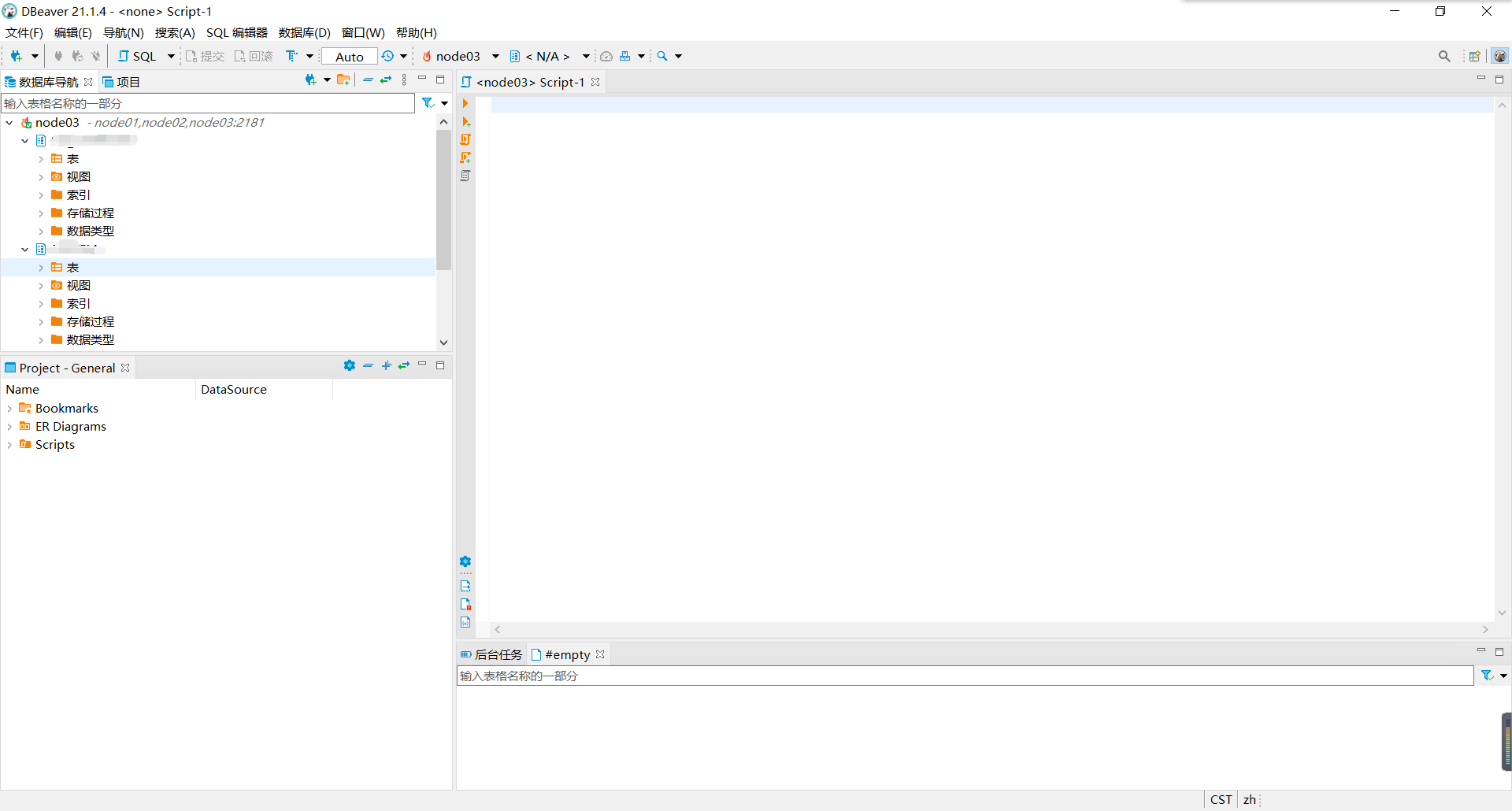The height and width of the screenshot is (811, 1512).
Task: Open dropdown arrow beside transaction log icon
Action: (404, 56)
